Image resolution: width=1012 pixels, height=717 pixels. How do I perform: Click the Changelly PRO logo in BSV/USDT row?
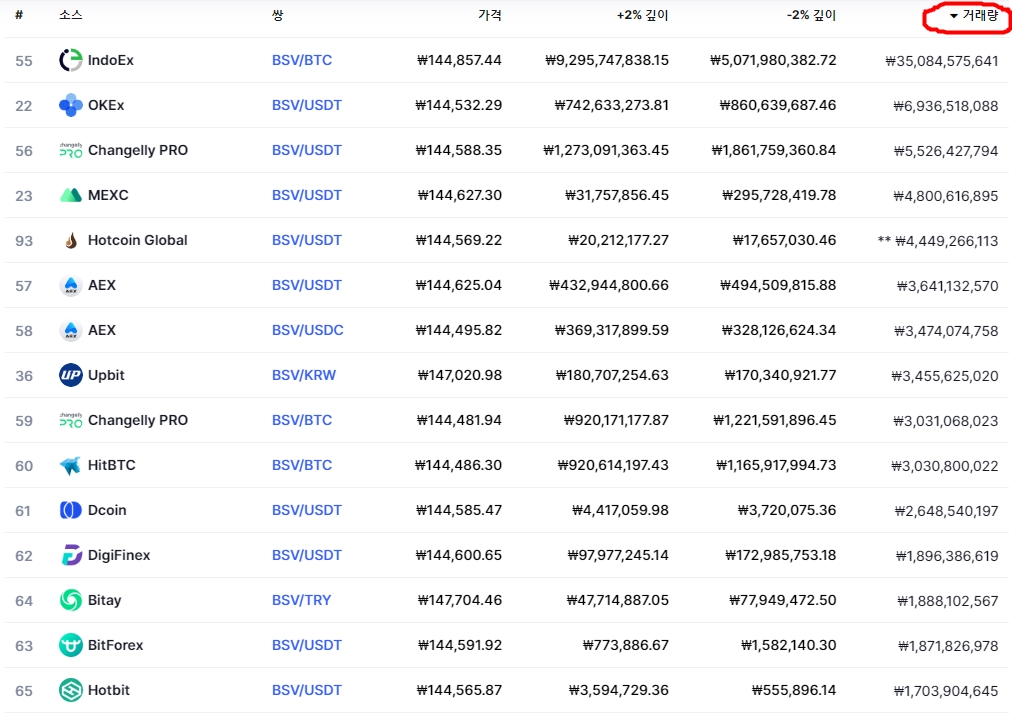[70, 150]
